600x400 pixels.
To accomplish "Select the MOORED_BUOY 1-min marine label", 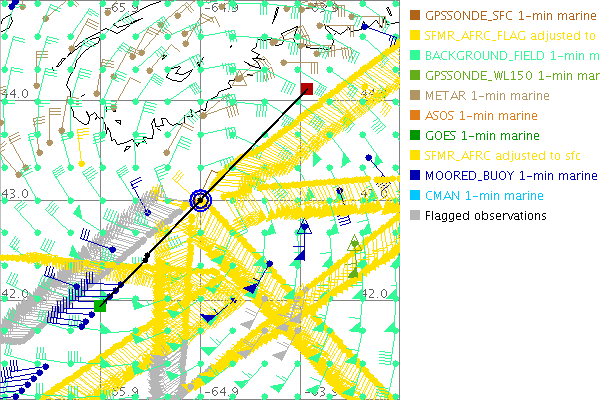I will [511, 175].
